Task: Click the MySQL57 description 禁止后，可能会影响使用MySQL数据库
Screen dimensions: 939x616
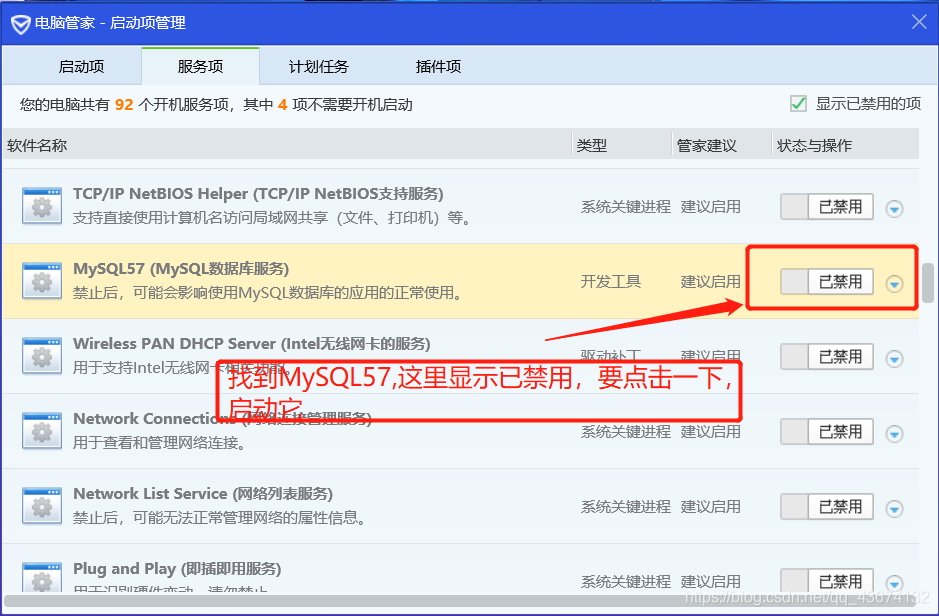Action: tap(268, 293)
